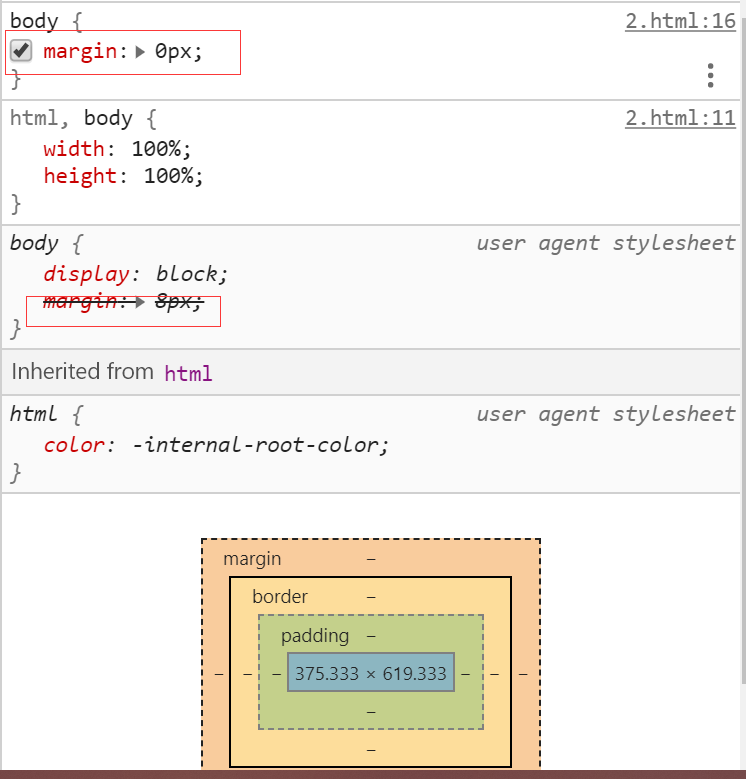Click user agent stylesheet label of body rule
The width and height of the screenshot is (746, 779).
[605, 243]
